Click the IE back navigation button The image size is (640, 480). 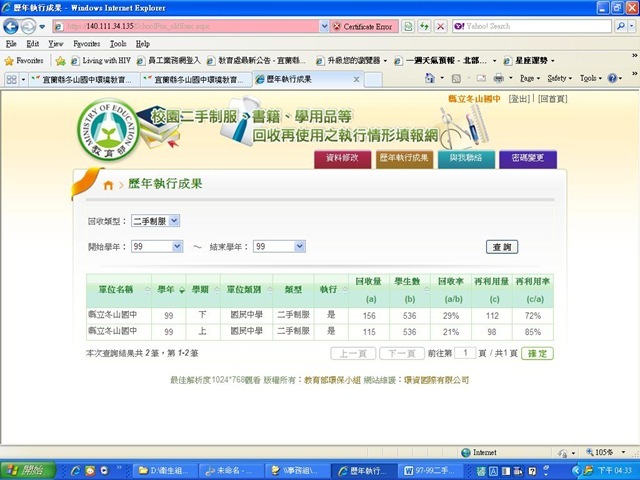tap(12, 26)
